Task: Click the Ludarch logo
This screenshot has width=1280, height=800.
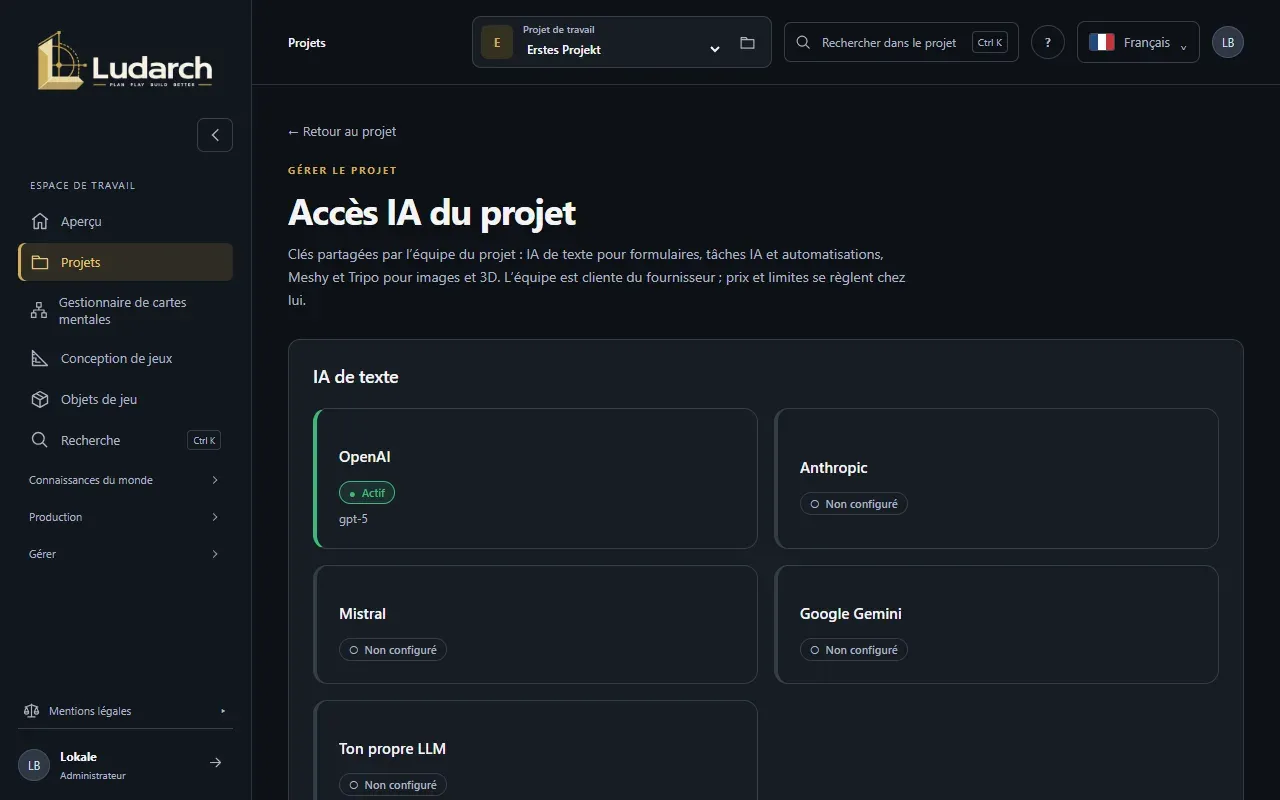Action: (x=125, y=61)
